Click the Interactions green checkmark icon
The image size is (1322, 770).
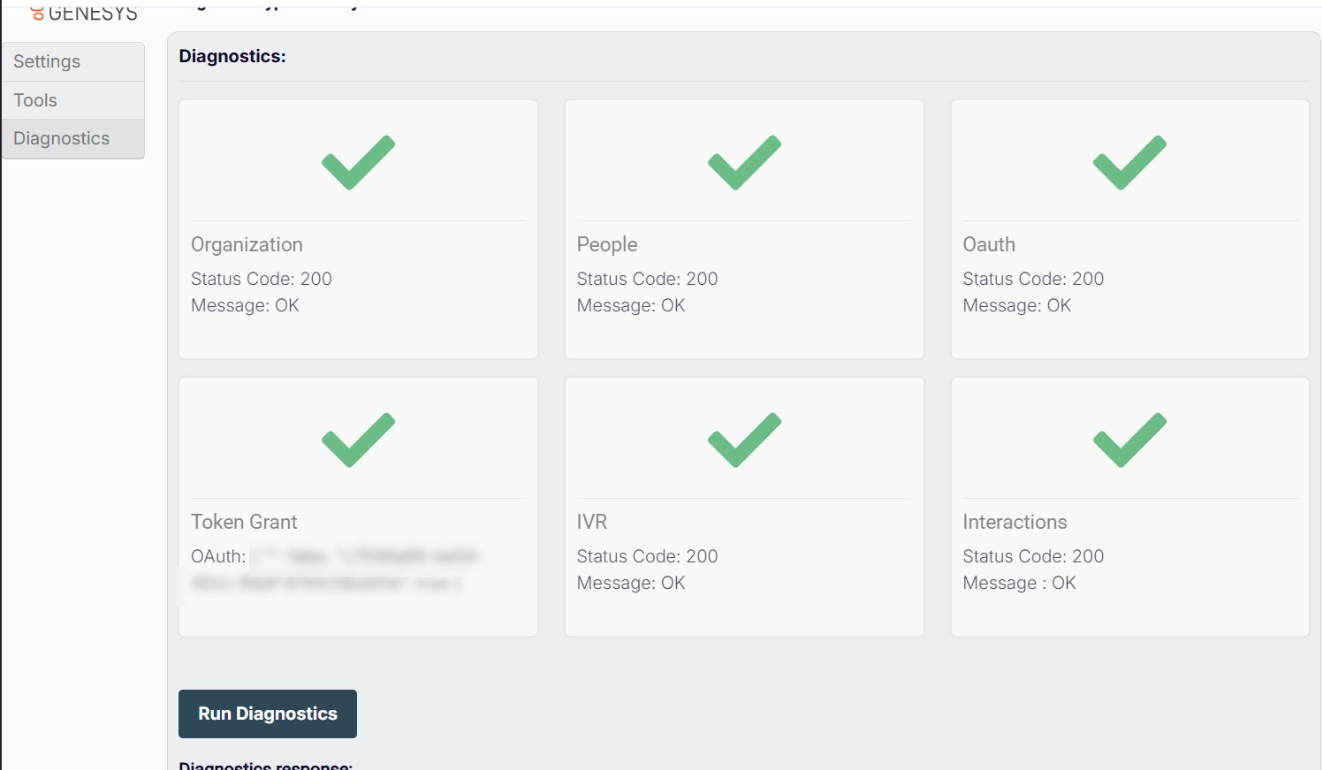point(1129,440)
